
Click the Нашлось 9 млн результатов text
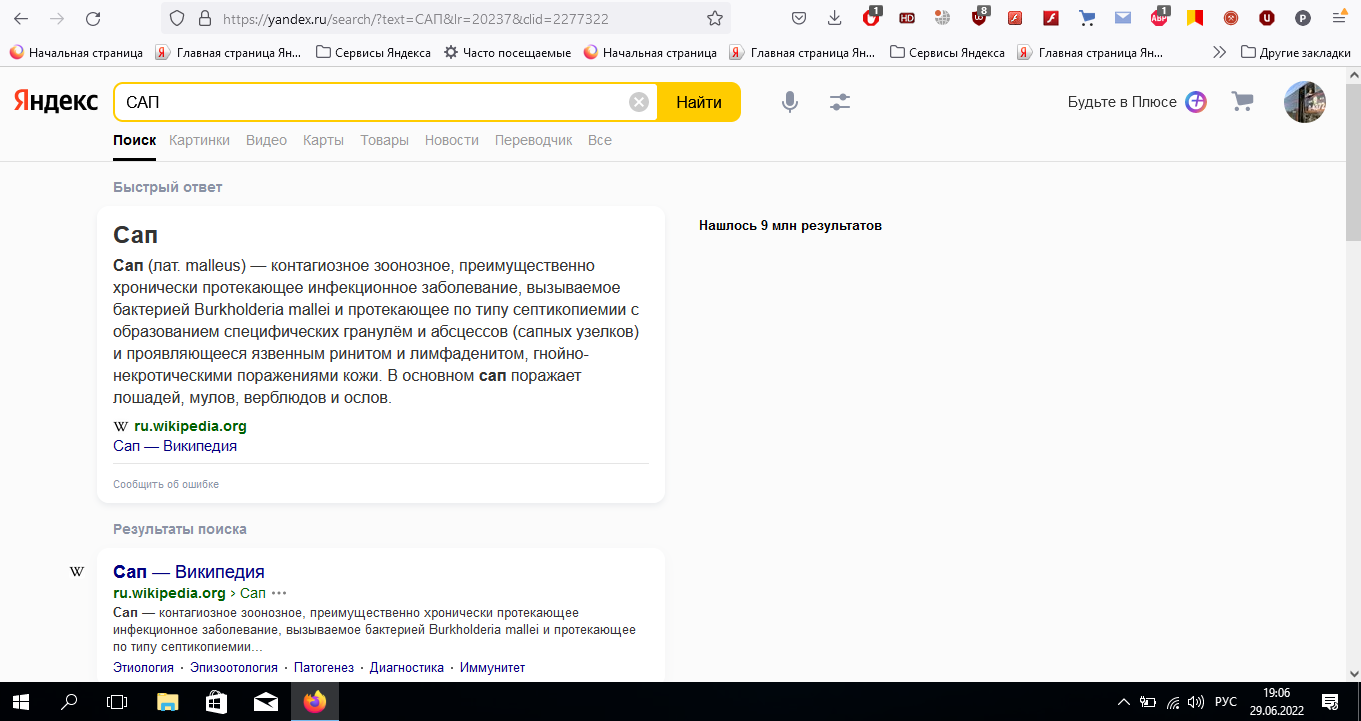click(x=790, y=226)
